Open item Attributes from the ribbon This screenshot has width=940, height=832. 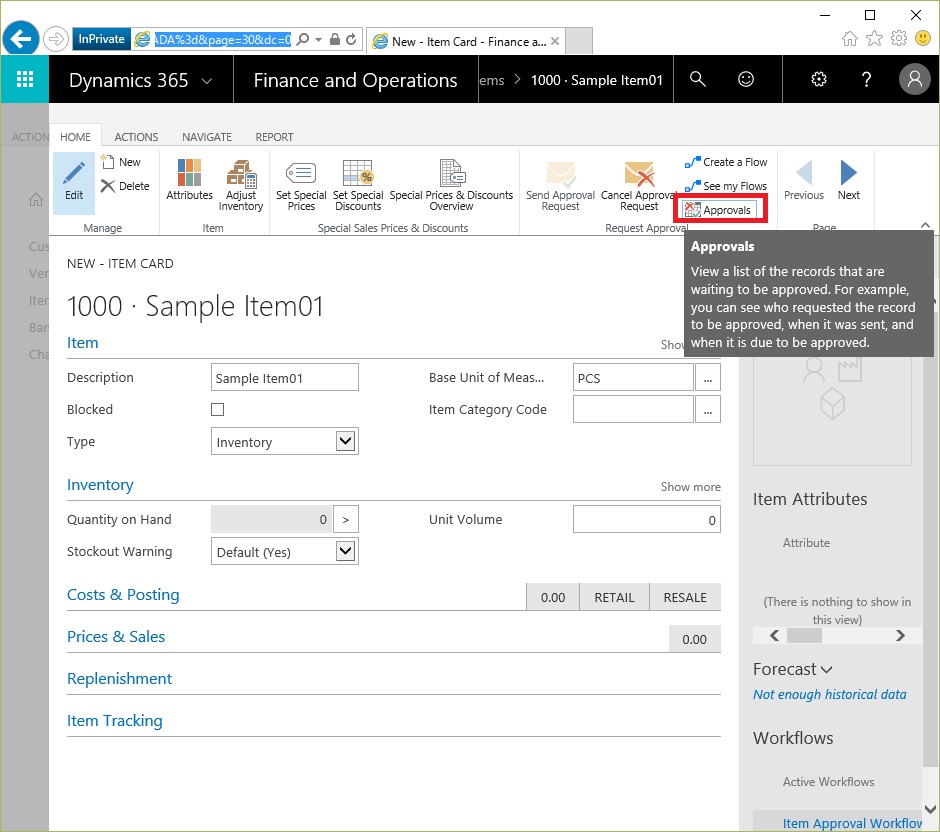(x=189, y=180)
